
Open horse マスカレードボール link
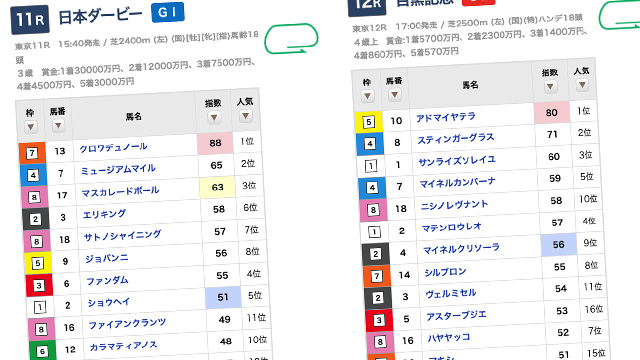pyautogui.click(x=120, y=191)
